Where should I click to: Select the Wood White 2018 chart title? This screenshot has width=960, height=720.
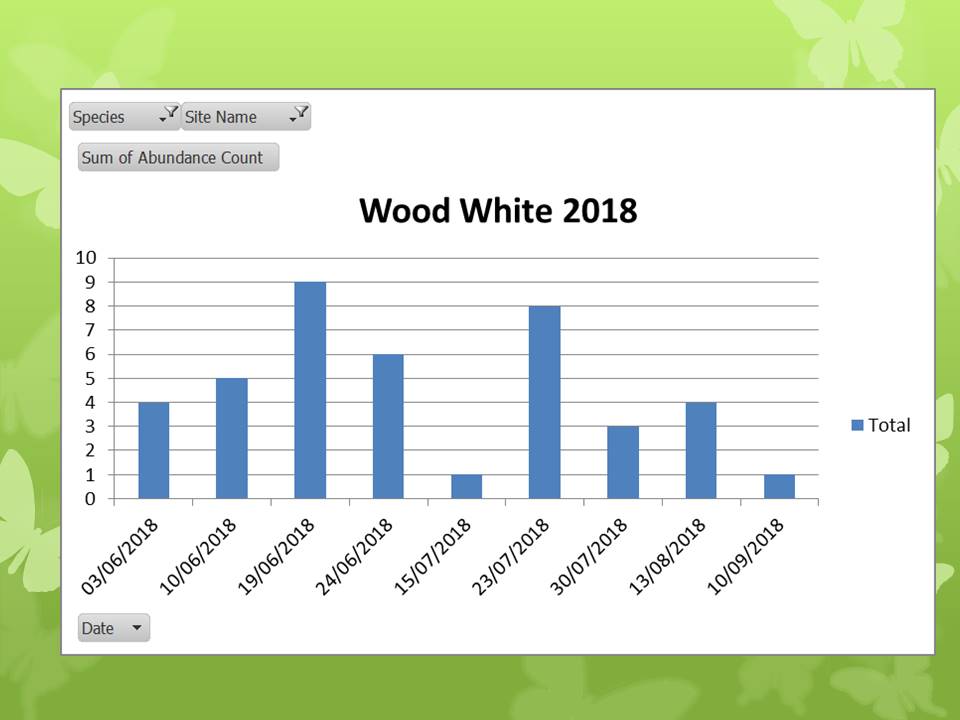[500, 210]
